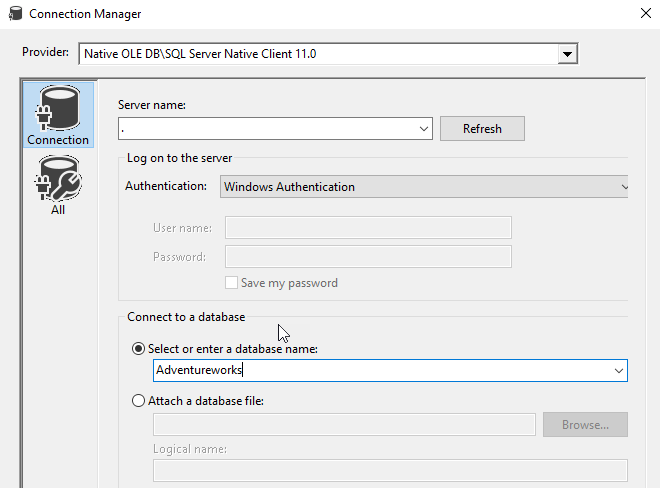Image resolution: width=660 pixels, height=488 pixels.
Task: Click the attach database file path field
Action: click(344, 424)
